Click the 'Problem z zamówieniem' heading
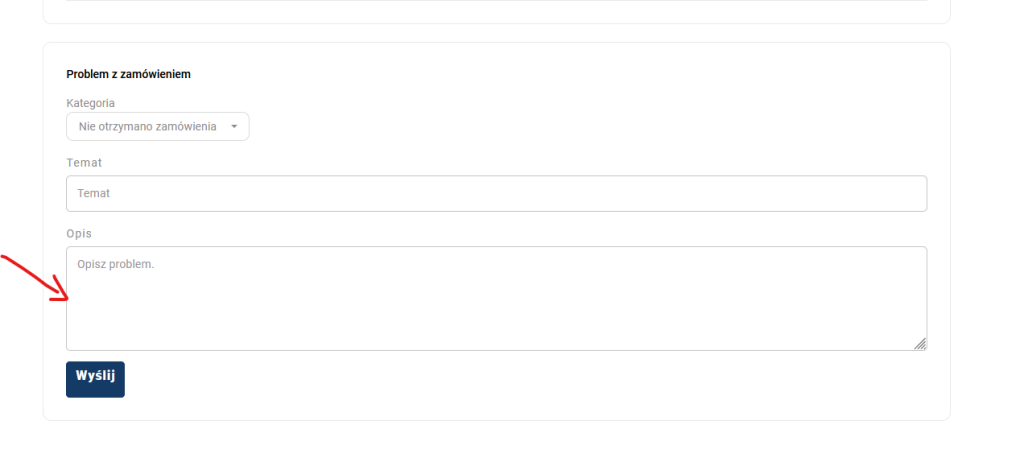Screen dimensions: 1024x454 tap(128, 74)
